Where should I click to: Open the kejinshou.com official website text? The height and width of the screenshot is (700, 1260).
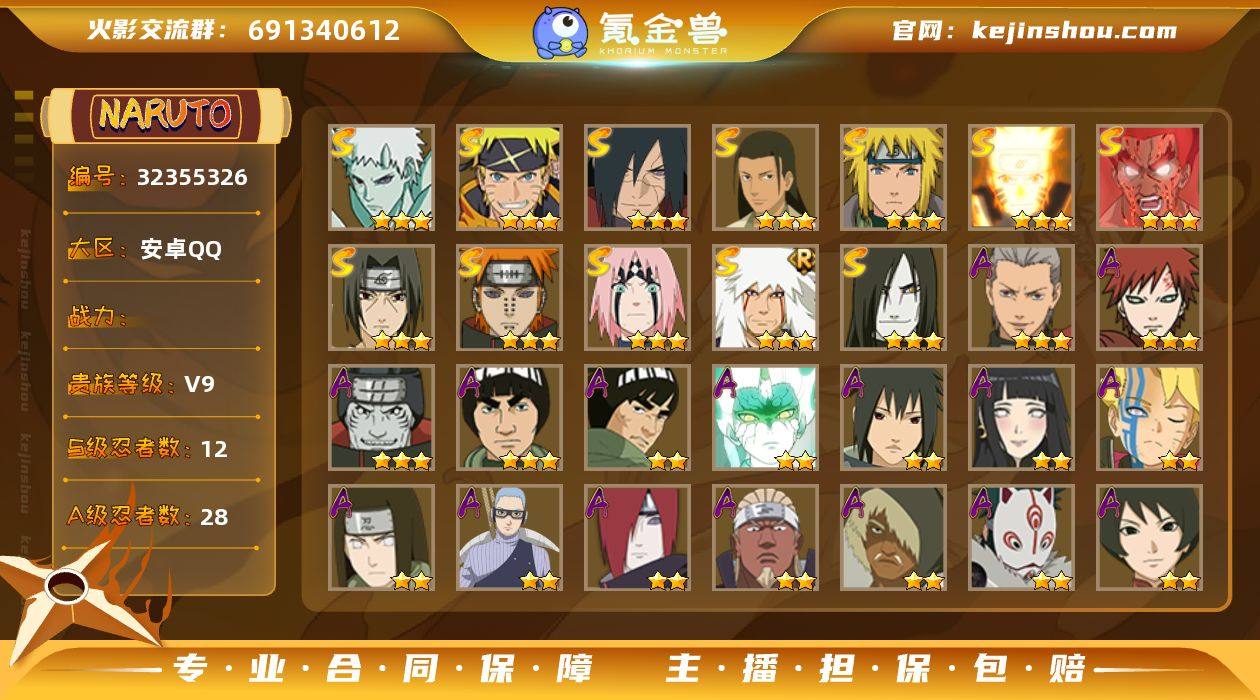coord(1034,30)
